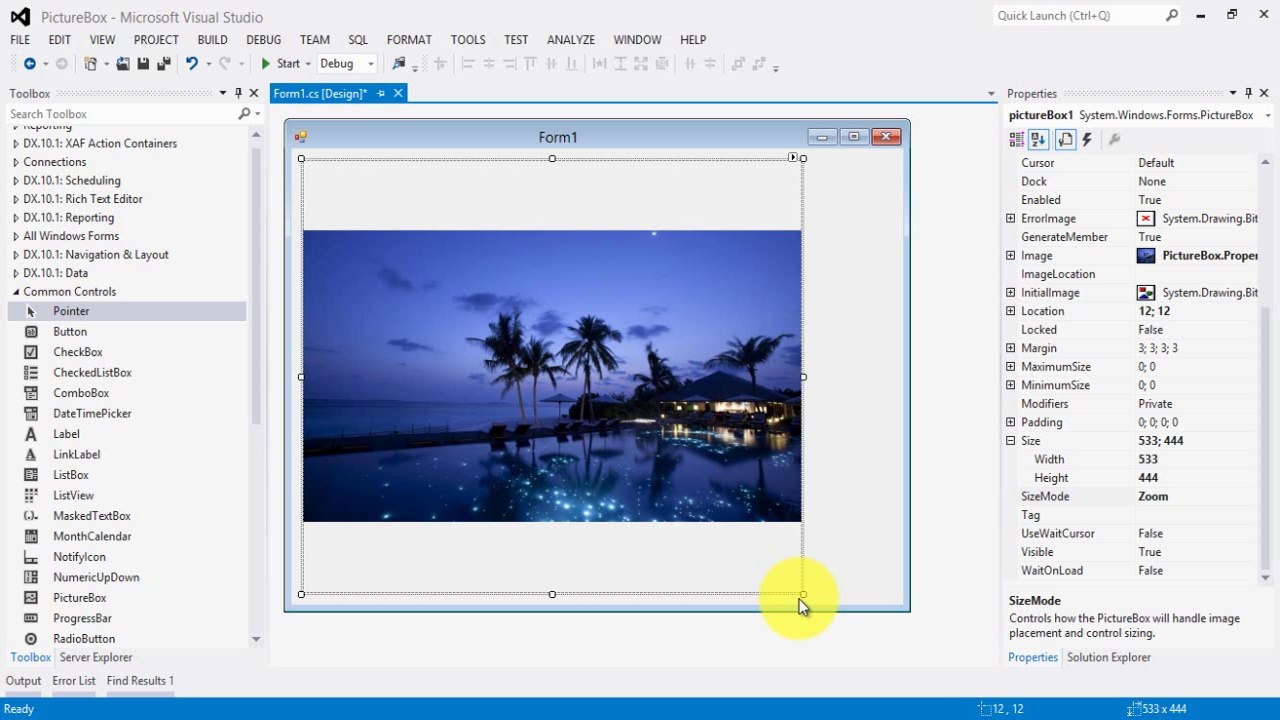
Task: Pick the RadioButton control icon
Action: click(31, 639)
